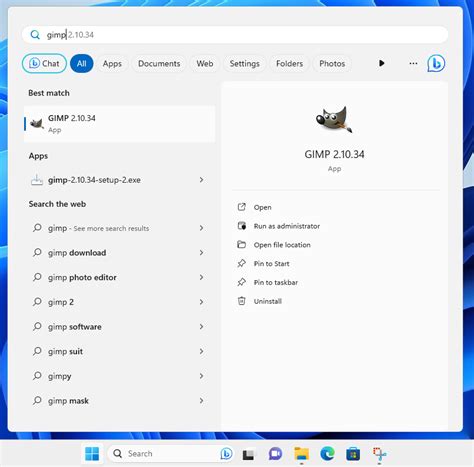The image size is (474, 467).
Task: Choose Pin to Start
Action: pyautogui.click(x=271, y=264)
